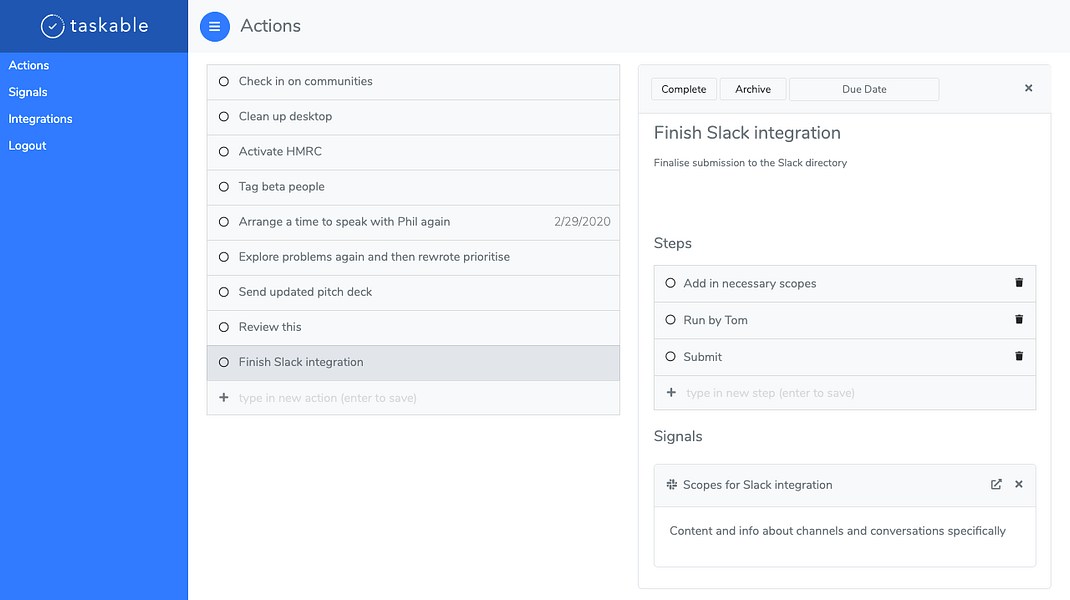Edit description 'Finalise submission to the Slack directory'
Screen dimensions: 1070x600
pos(750,162)
